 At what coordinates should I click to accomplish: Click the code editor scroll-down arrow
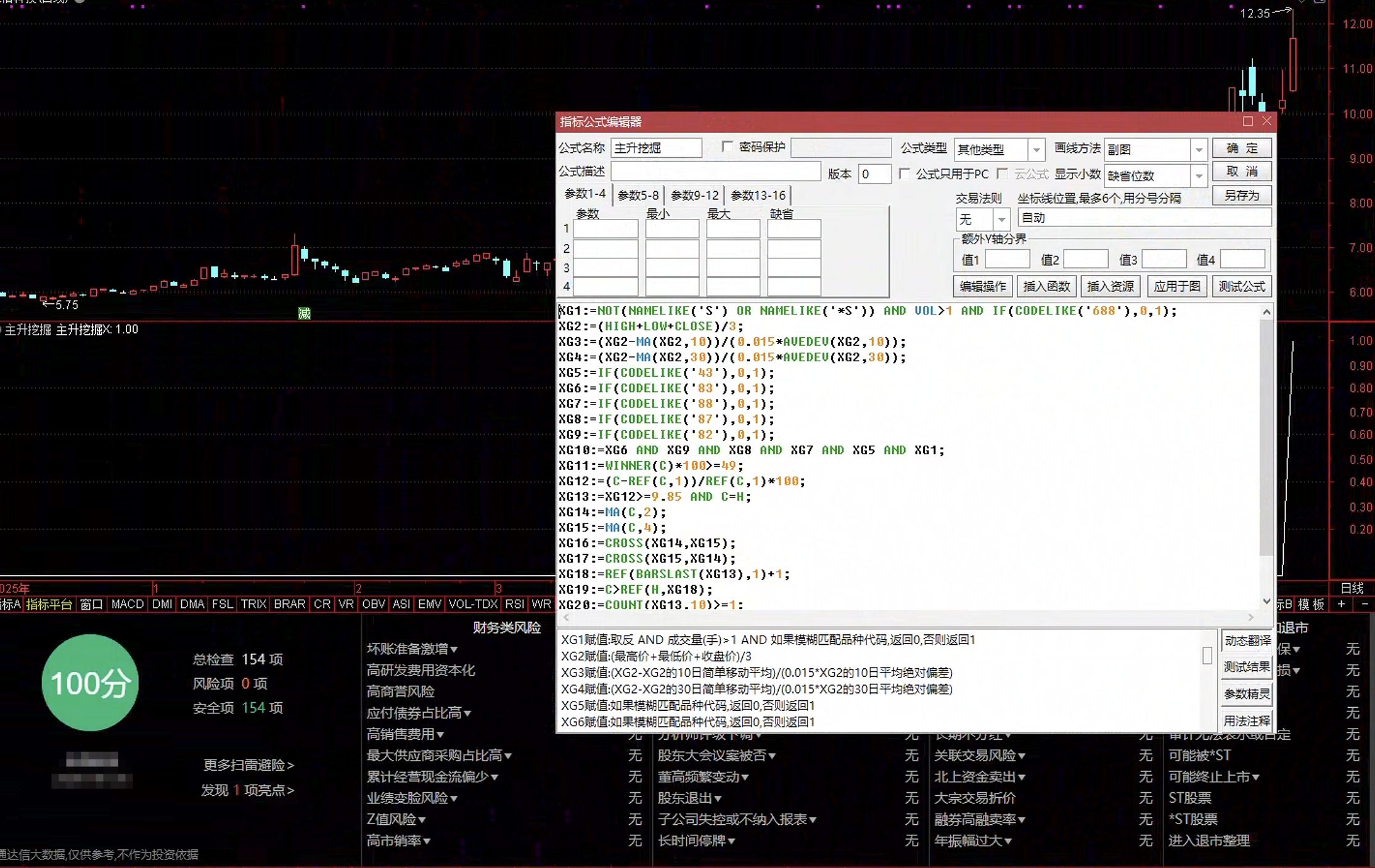1266,601
